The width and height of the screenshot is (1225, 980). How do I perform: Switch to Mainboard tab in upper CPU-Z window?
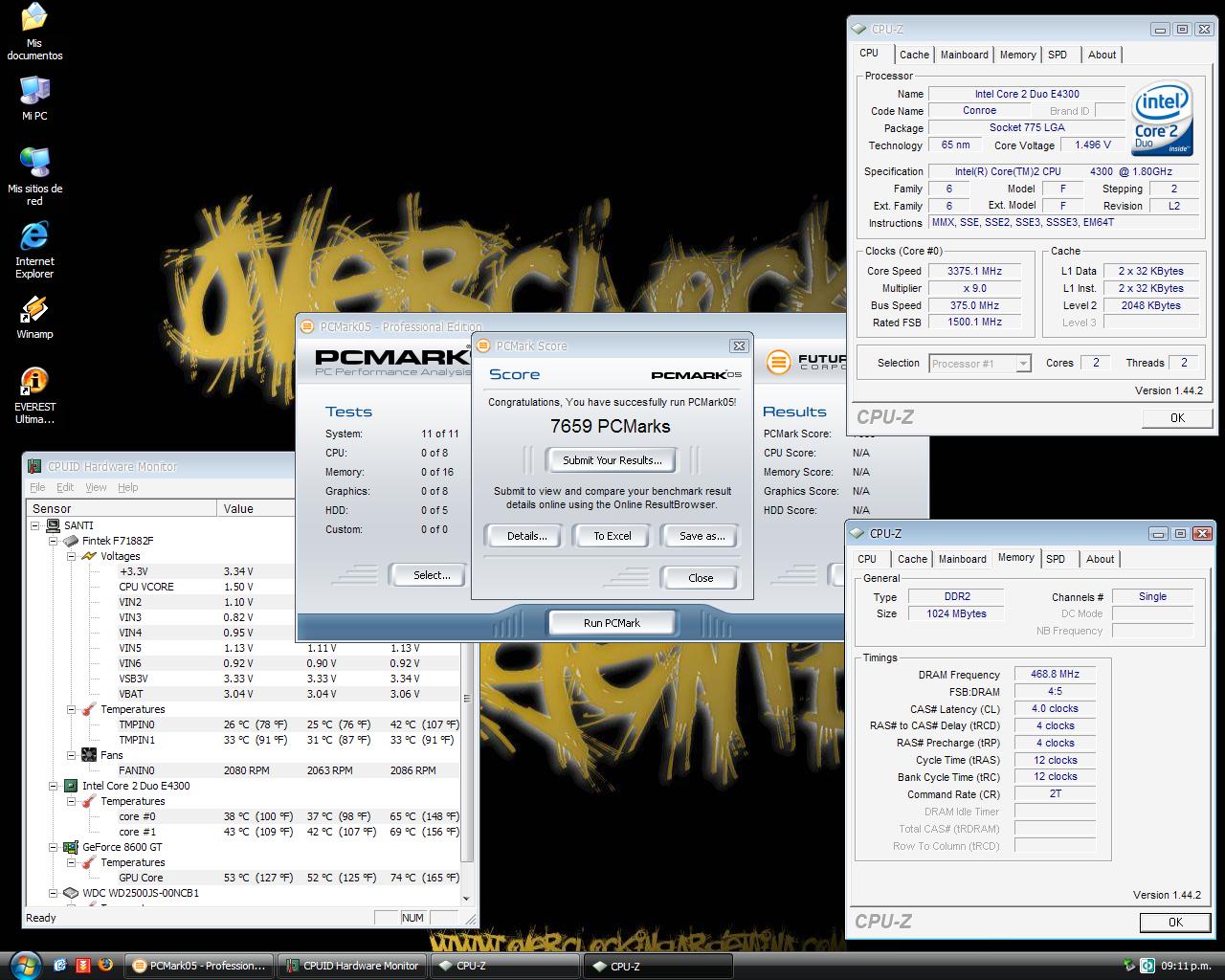point(964,55)
